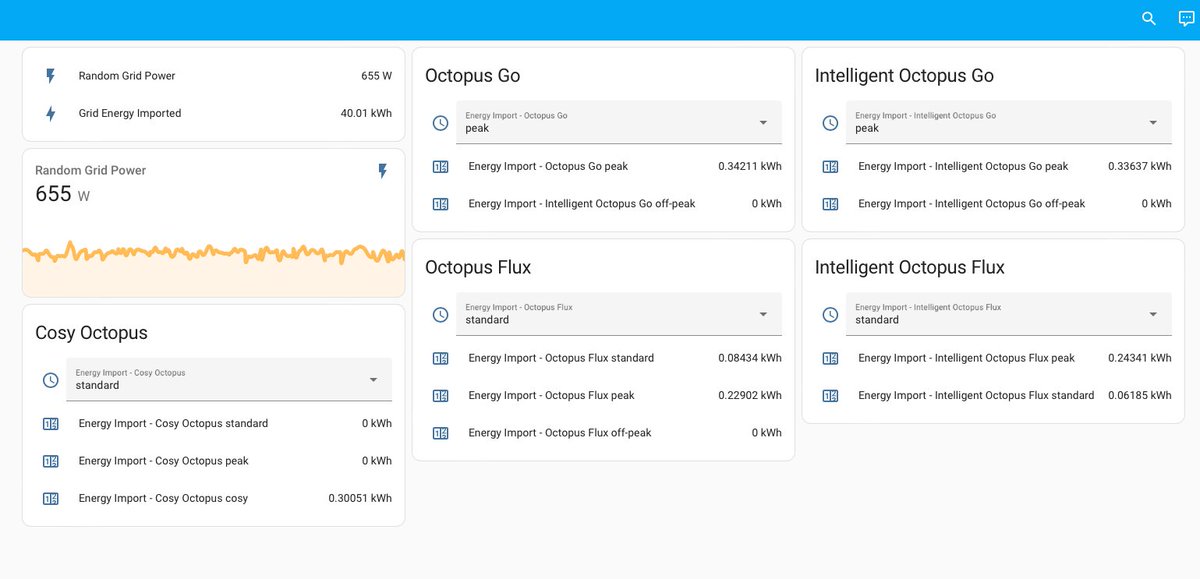
Task: Click the counter icon for Intelligent Octopus Go peak
Action: tap(831, 167)
